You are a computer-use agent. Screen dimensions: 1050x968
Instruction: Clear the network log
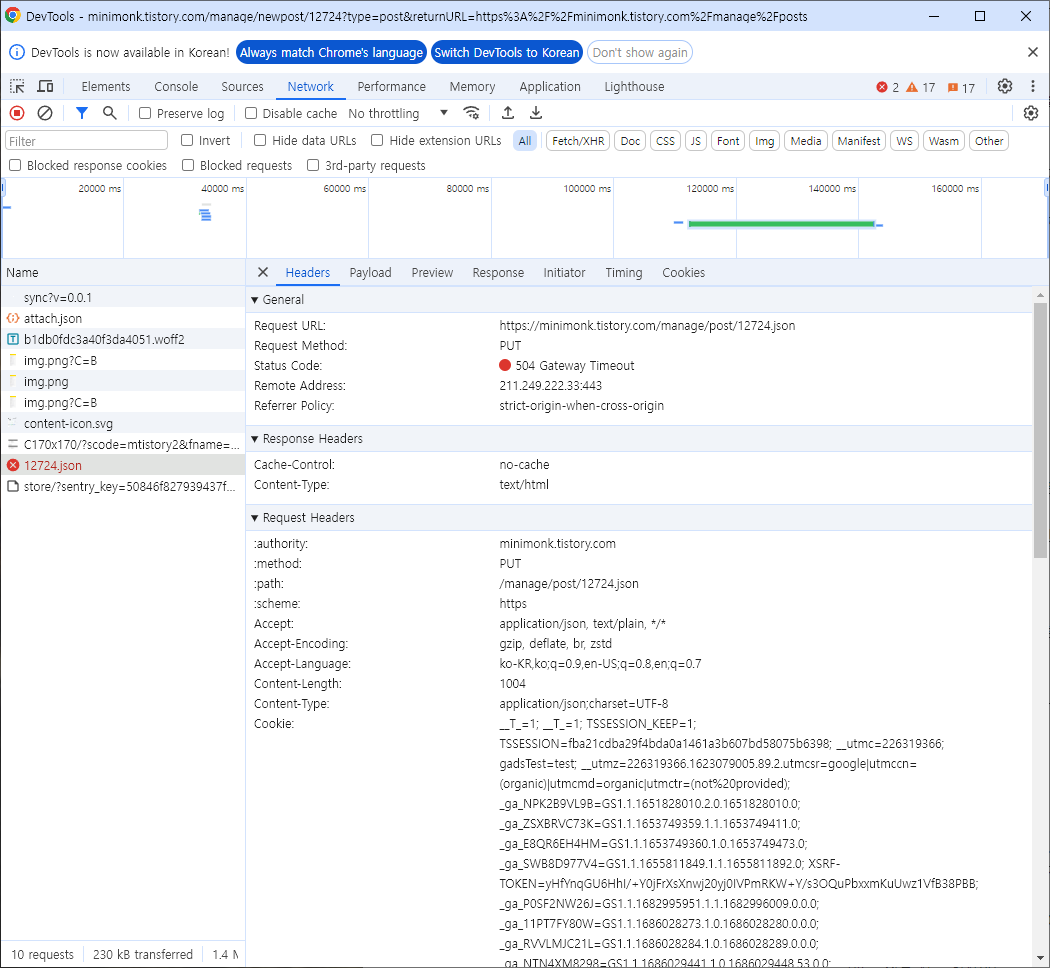point(45,113)
